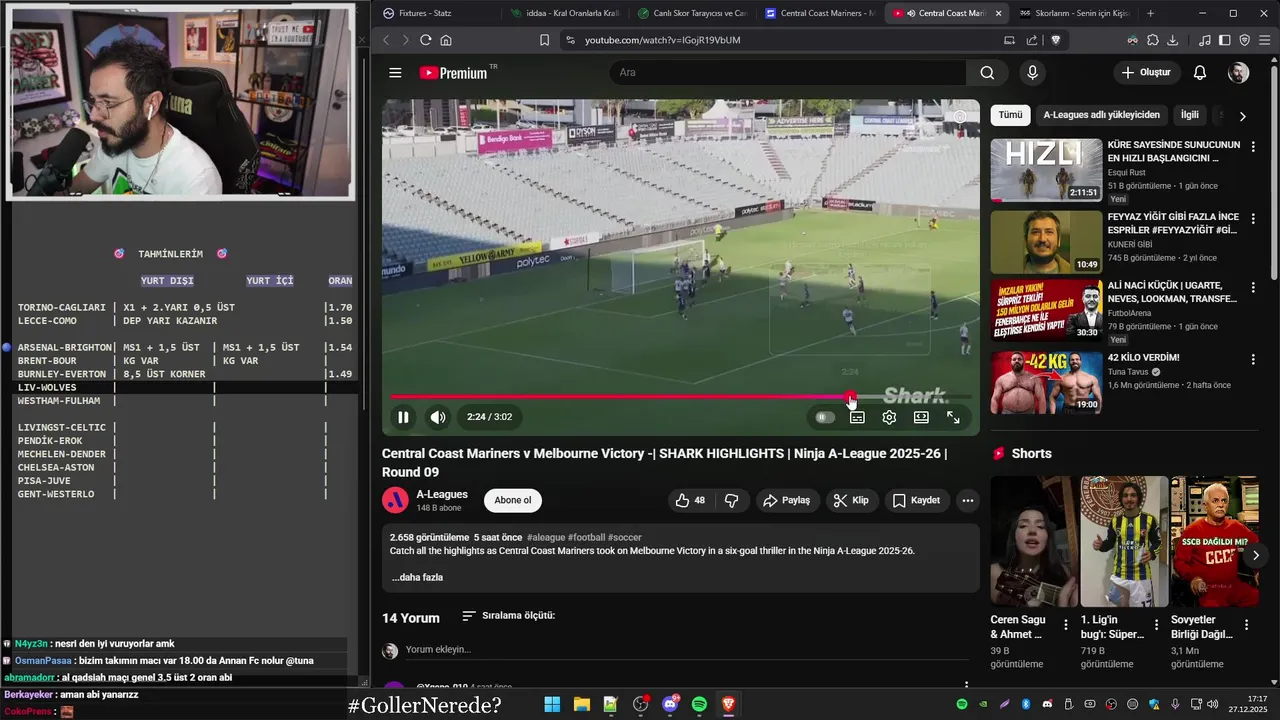Like the video with thumbs up
This screenshot has height=720, width=1280.
coord(691,500)
